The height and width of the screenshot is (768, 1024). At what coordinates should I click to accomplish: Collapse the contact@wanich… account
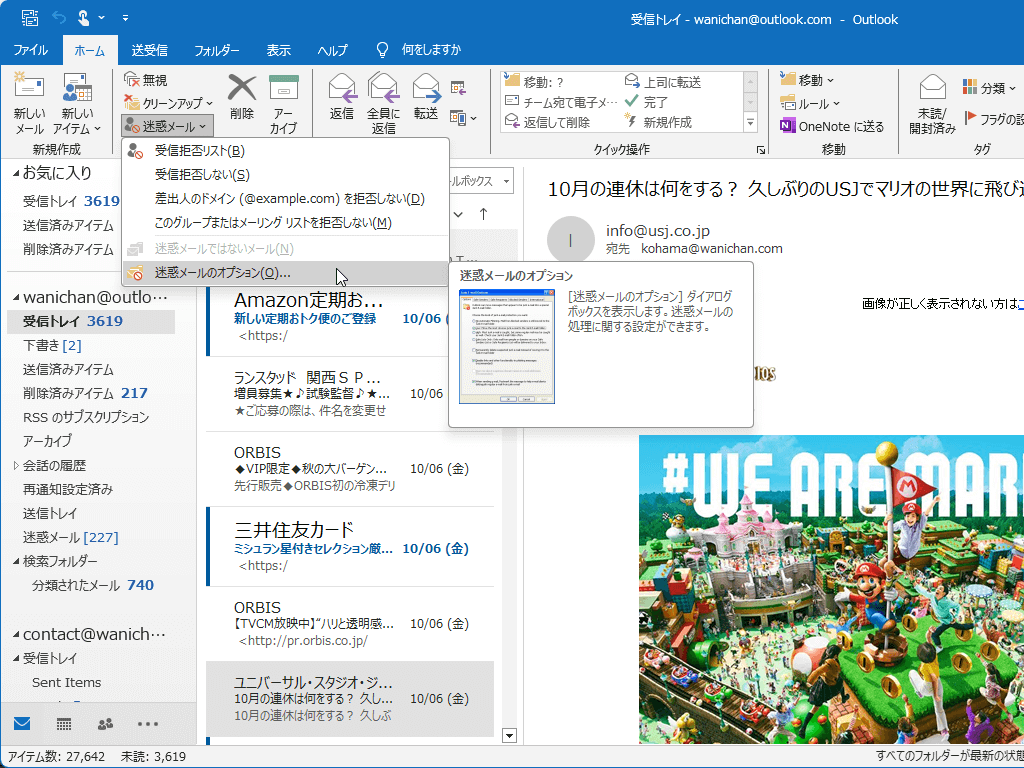(x=16, y=634)
